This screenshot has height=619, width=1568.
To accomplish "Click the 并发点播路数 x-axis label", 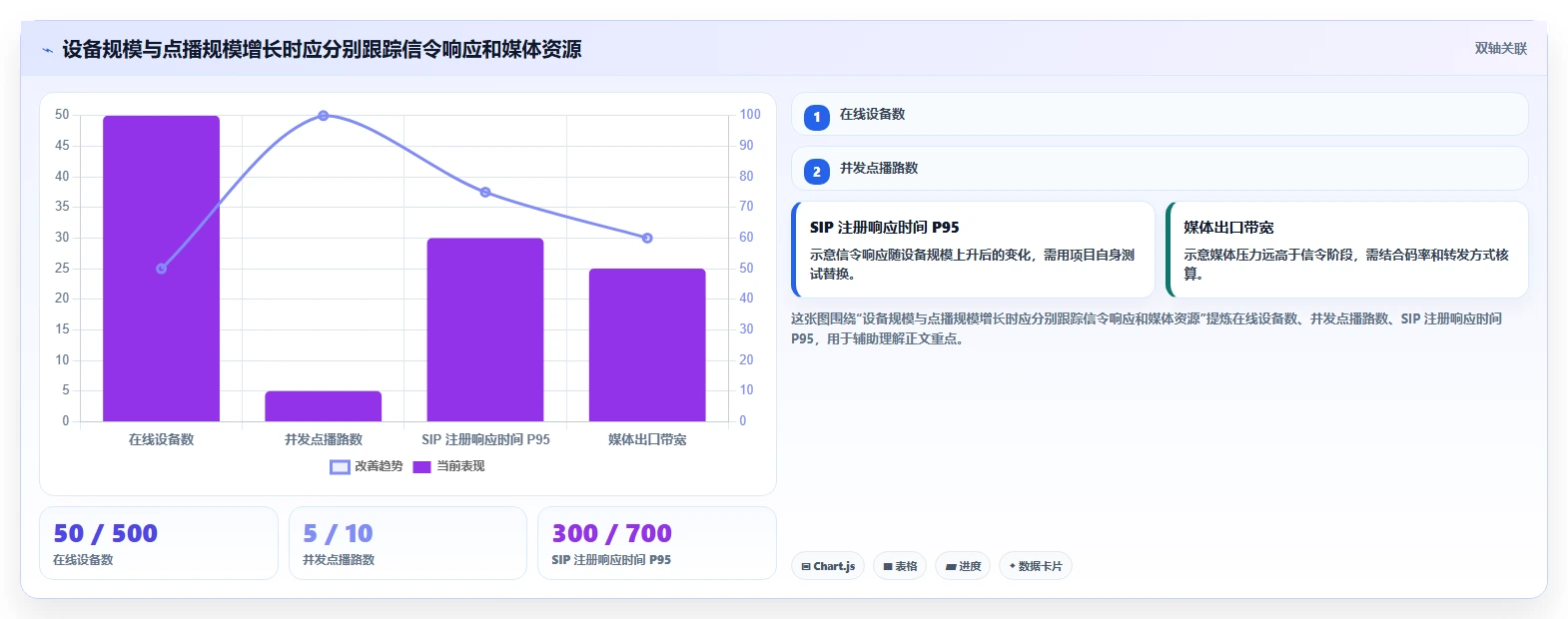I will point(323,439).
